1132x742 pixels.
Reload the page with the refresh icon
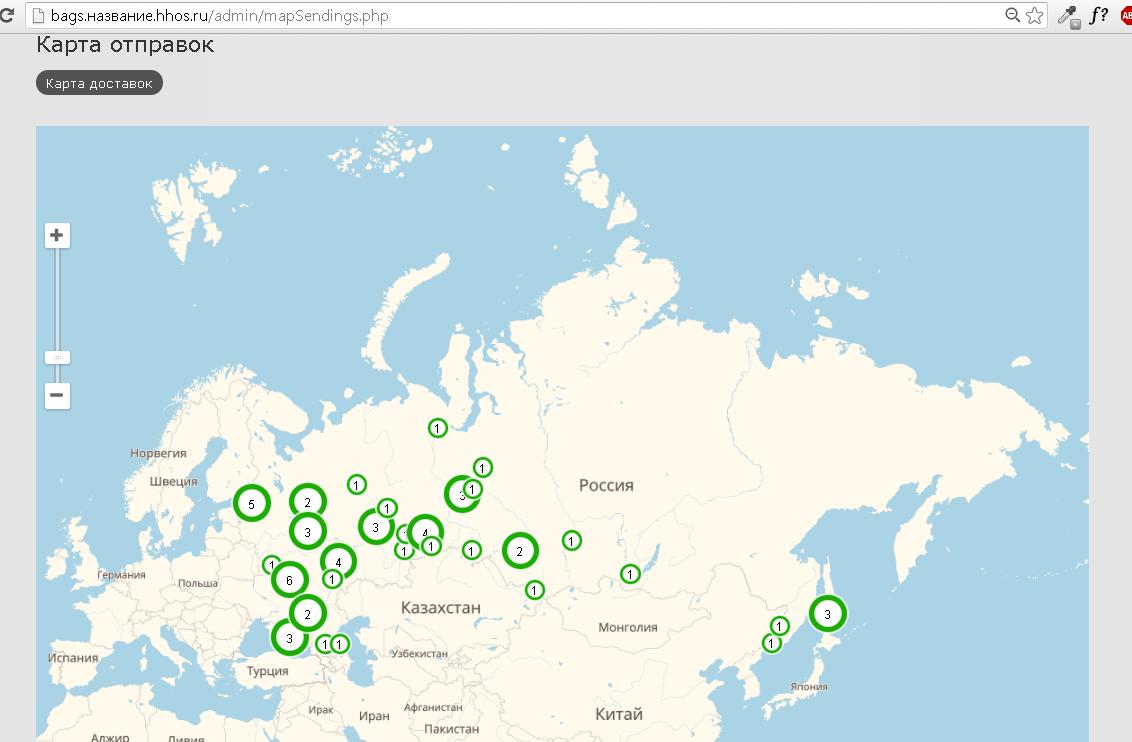click(6, 15)
